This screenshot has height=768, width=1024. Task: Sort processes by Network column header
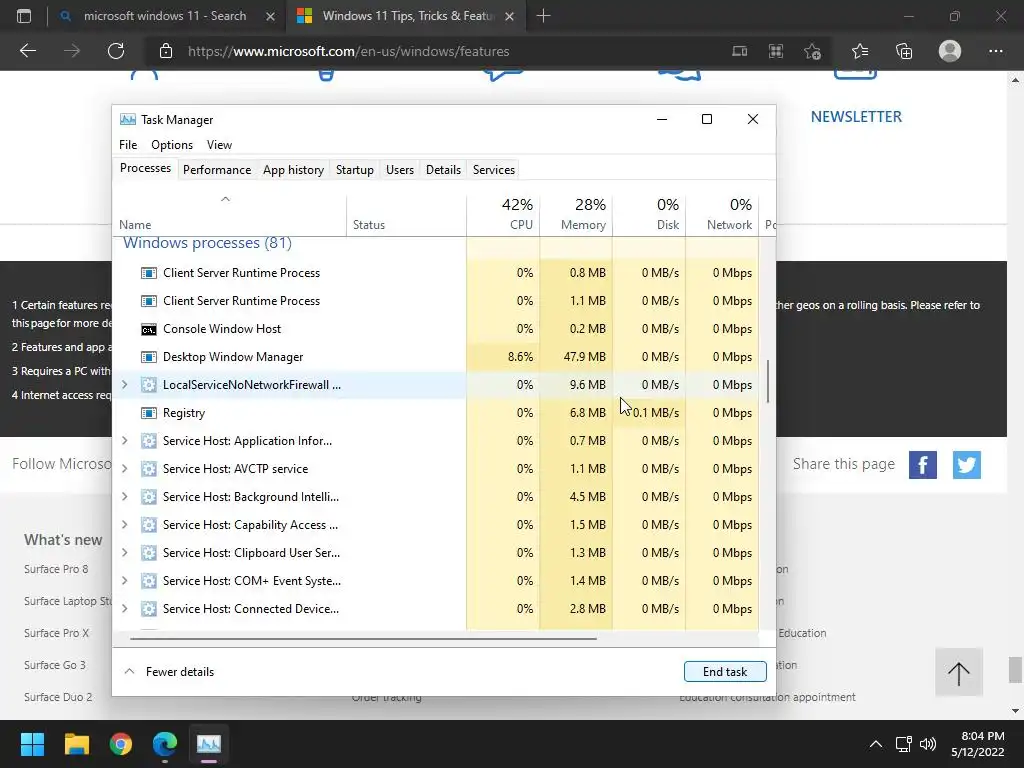[722, 215]
